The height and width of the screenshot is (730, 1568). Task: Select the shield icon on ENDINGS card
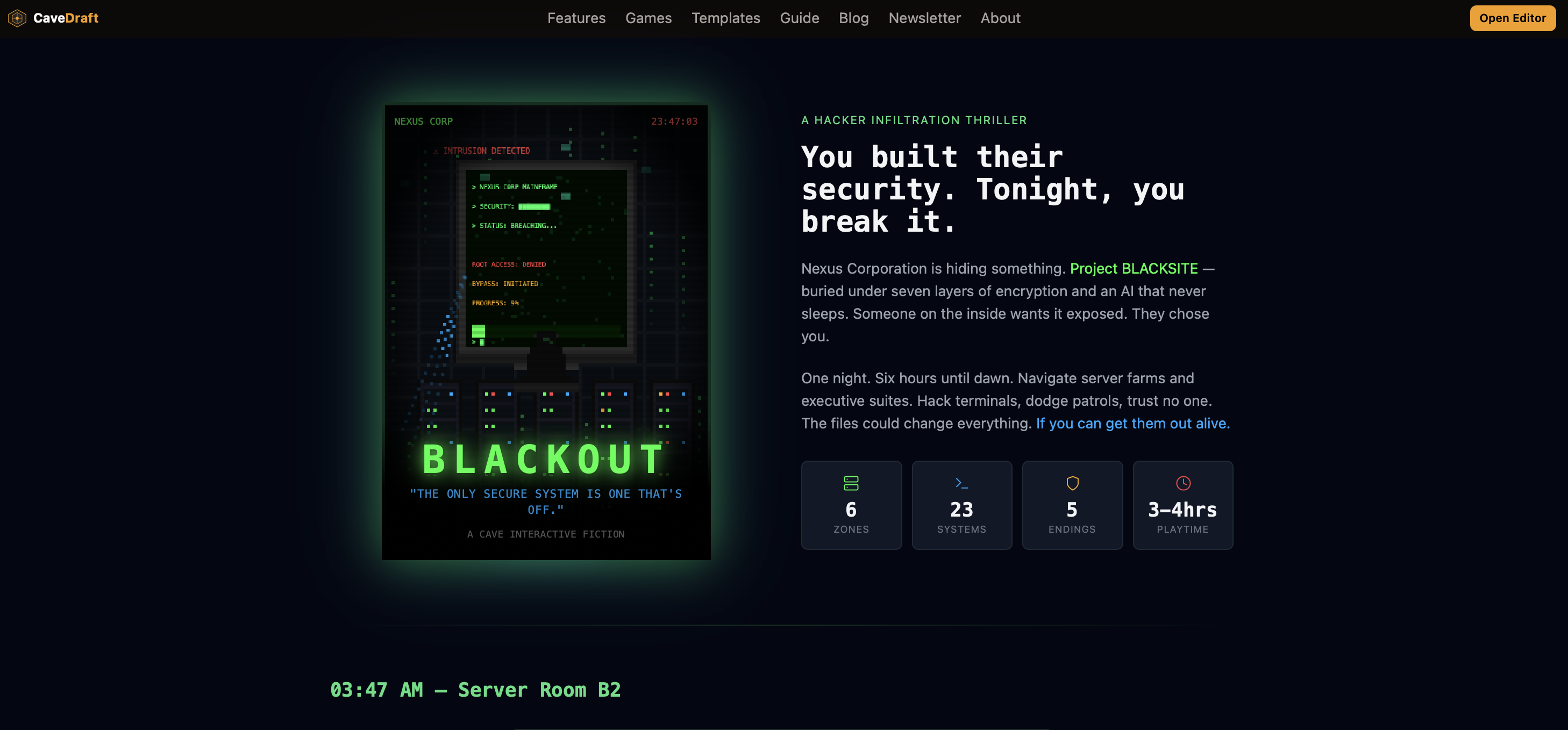coord(1072,483)
